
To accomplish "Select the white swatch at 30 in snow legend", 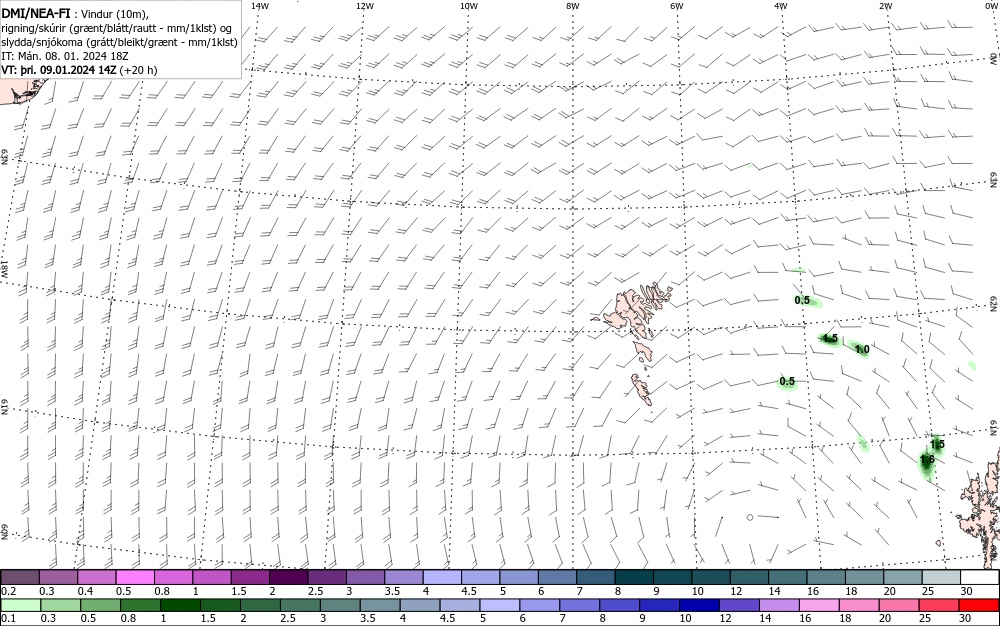I will point(979,578).
